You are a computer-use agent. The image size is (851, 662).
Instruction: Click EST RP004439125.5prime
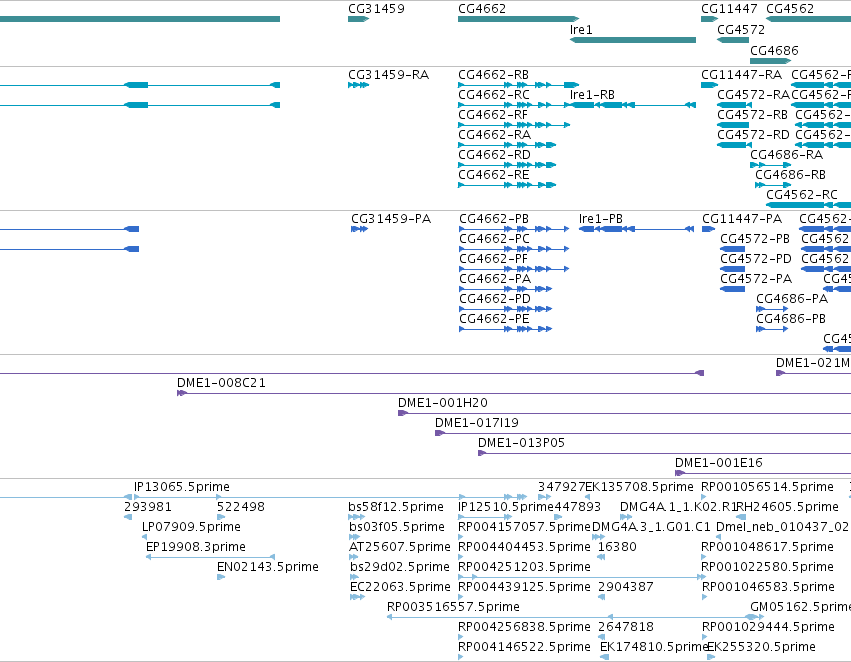coord(524,588)
